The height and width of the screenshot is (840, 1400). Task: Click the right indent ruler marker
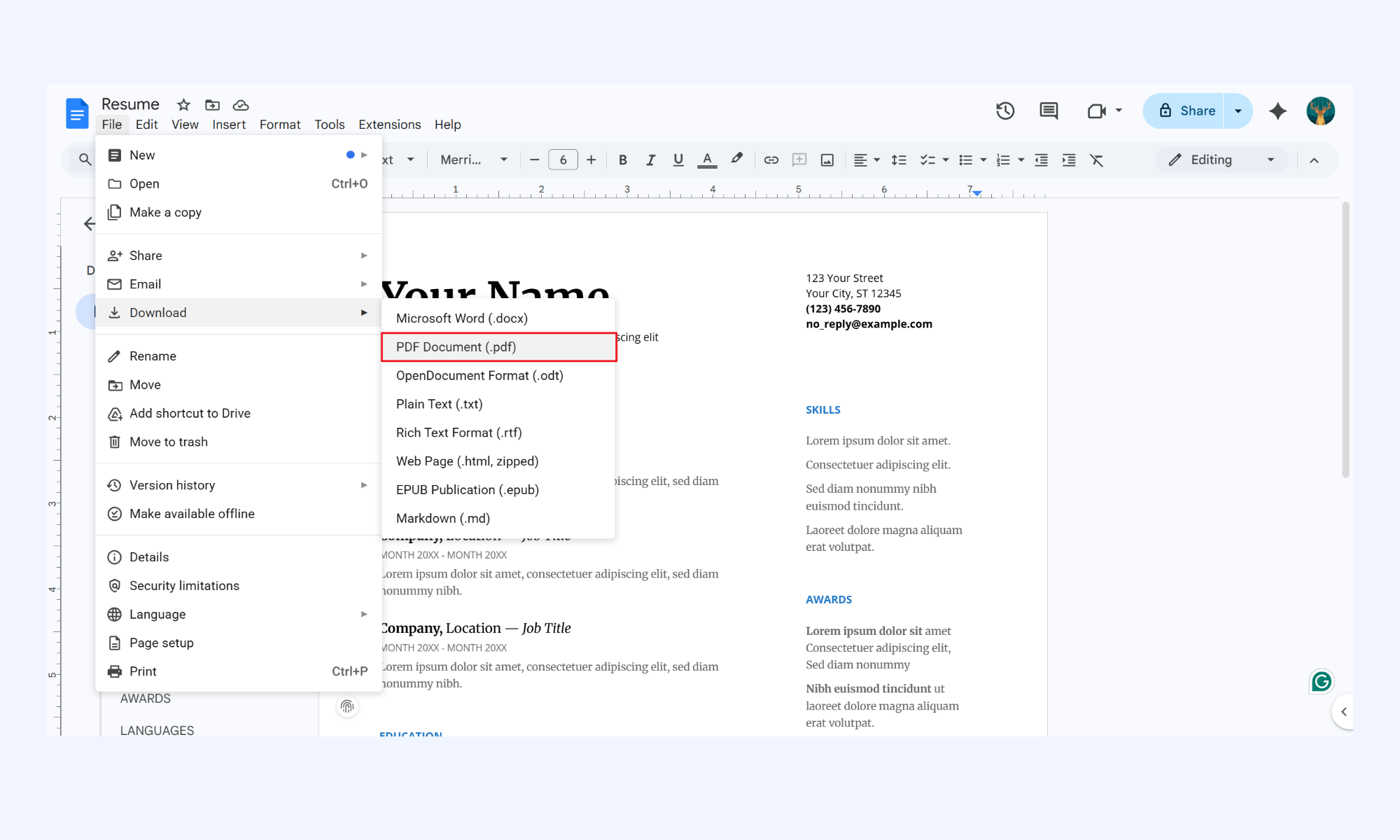(x=976, y=192)
